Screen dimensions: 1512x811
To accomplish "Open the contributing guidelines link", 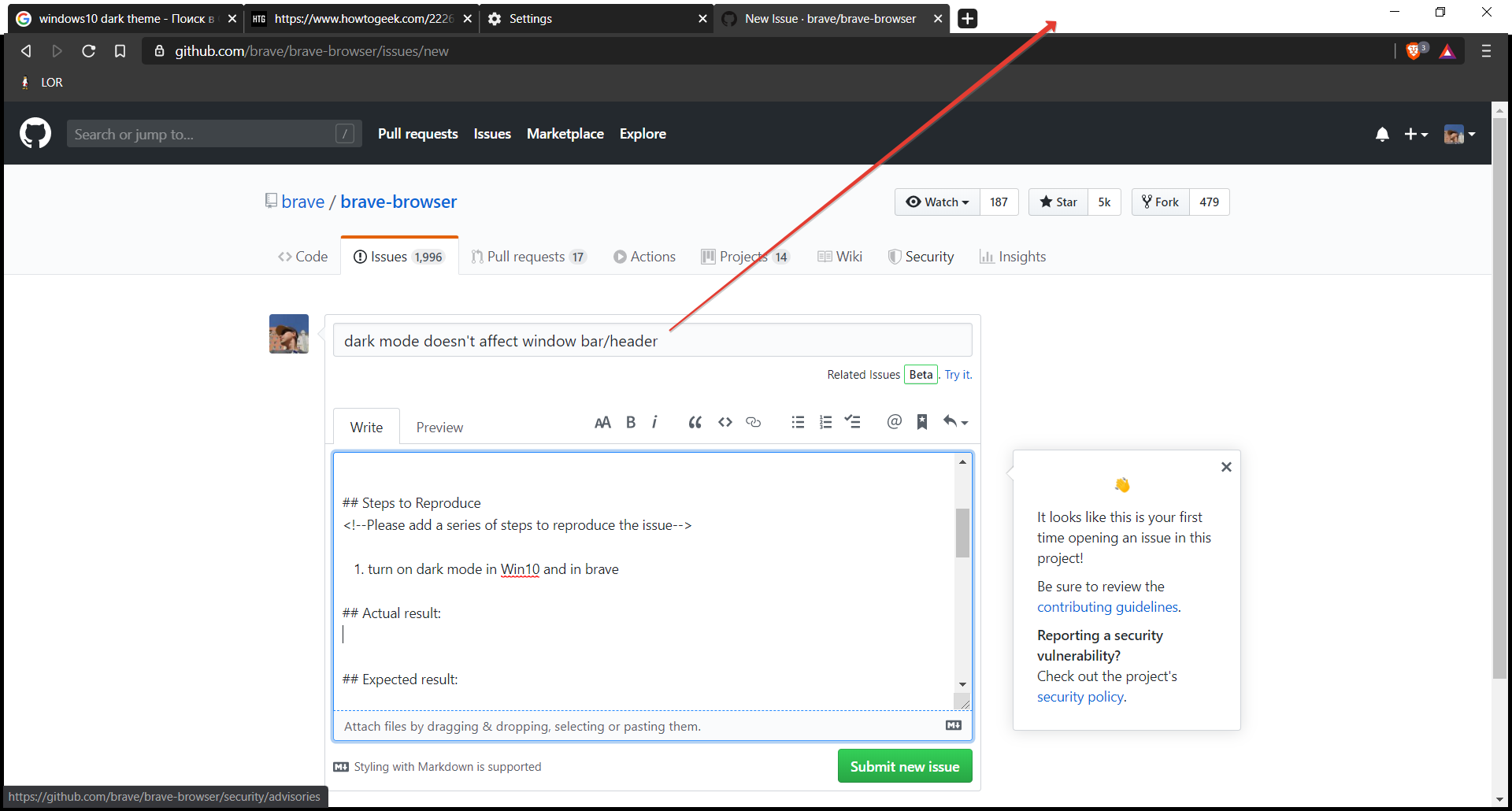I will 1107,607.
